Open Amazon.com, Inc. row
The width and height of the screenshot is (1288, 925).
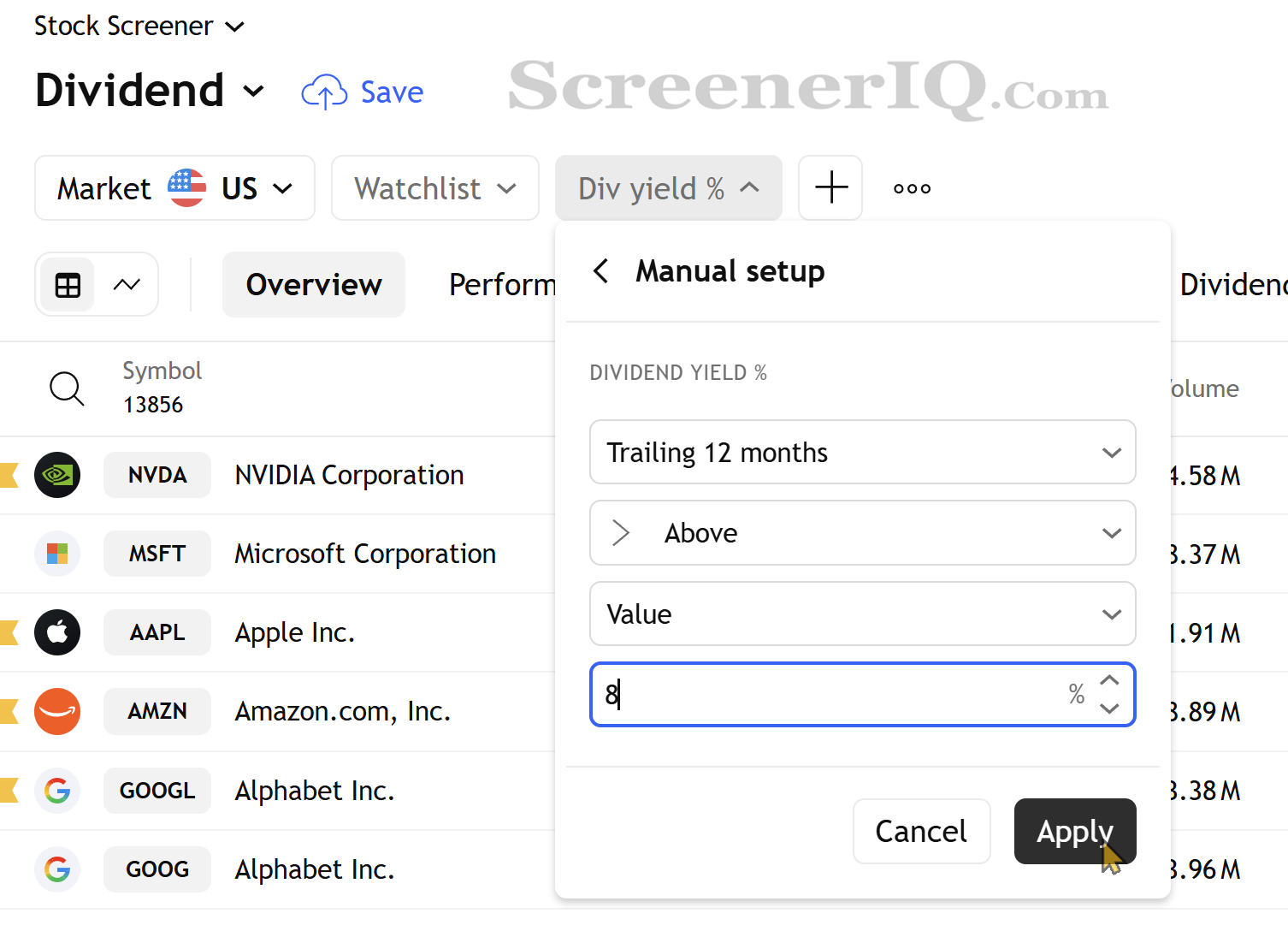click(343, 711)
